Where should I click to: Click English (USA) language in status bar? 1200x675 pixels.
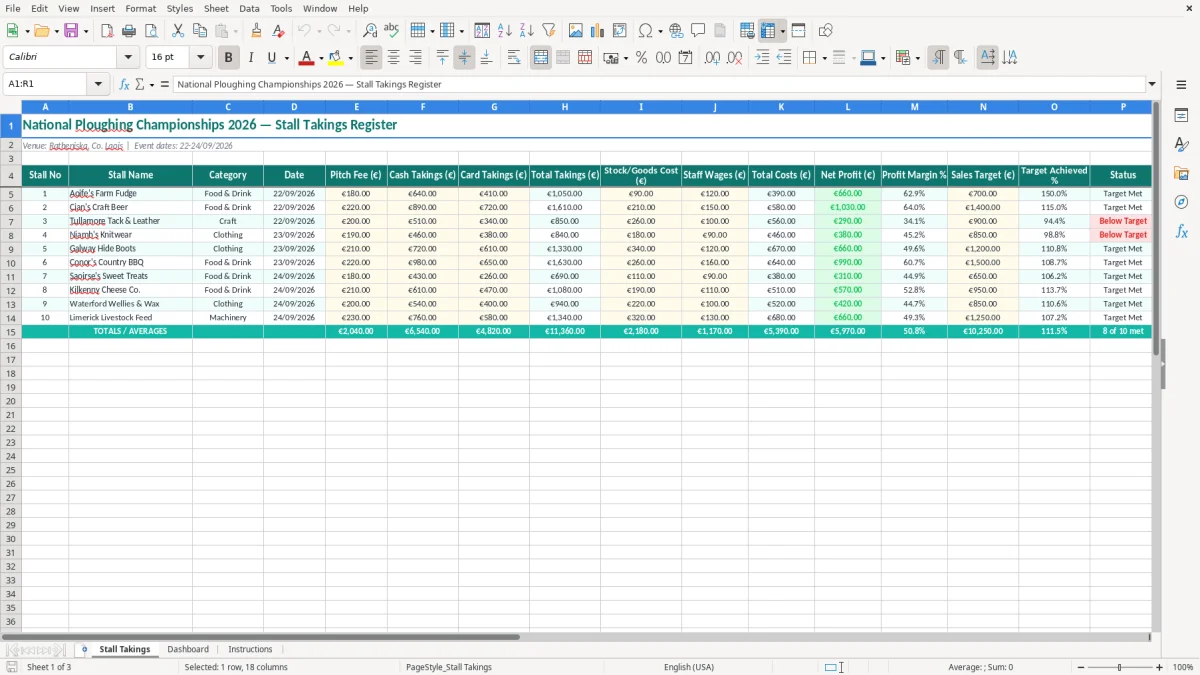click(x=689, y=667)
